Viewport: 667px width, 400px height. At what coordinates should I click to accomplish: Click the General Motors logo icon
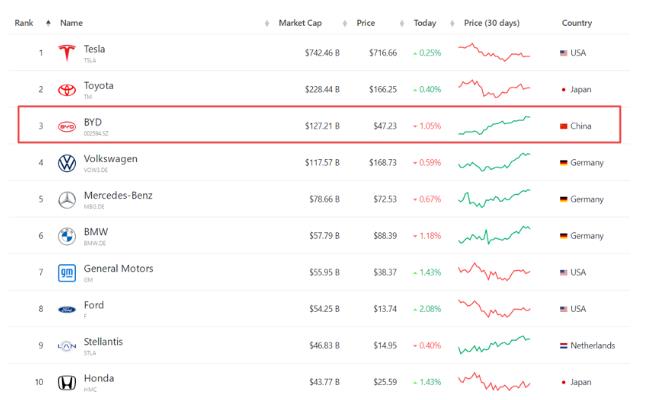[x=68, y=273]
